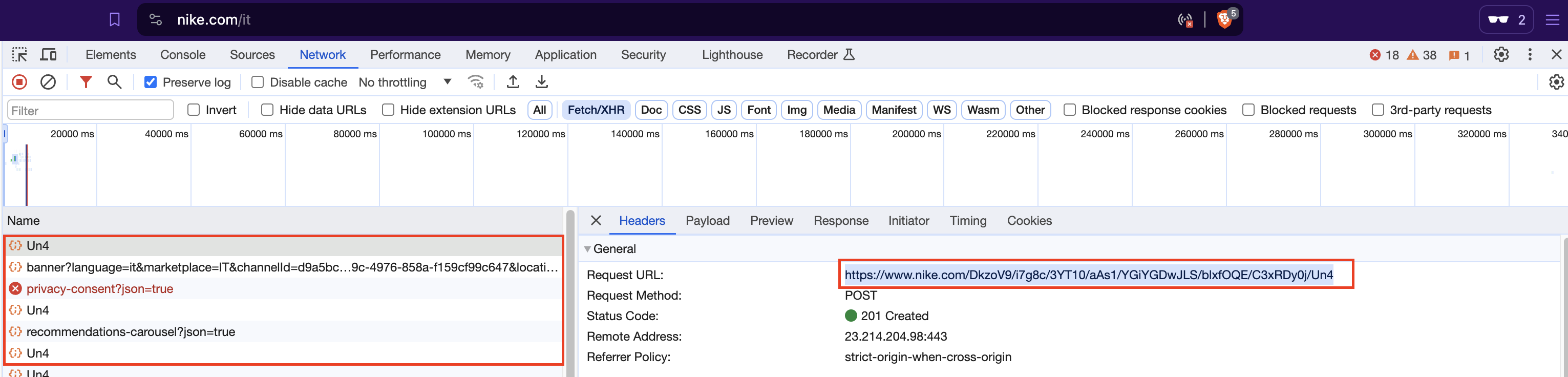Export HAR file with the download arrow
The width and height of the screenshot is (1568, 377).
click(541, 81)
